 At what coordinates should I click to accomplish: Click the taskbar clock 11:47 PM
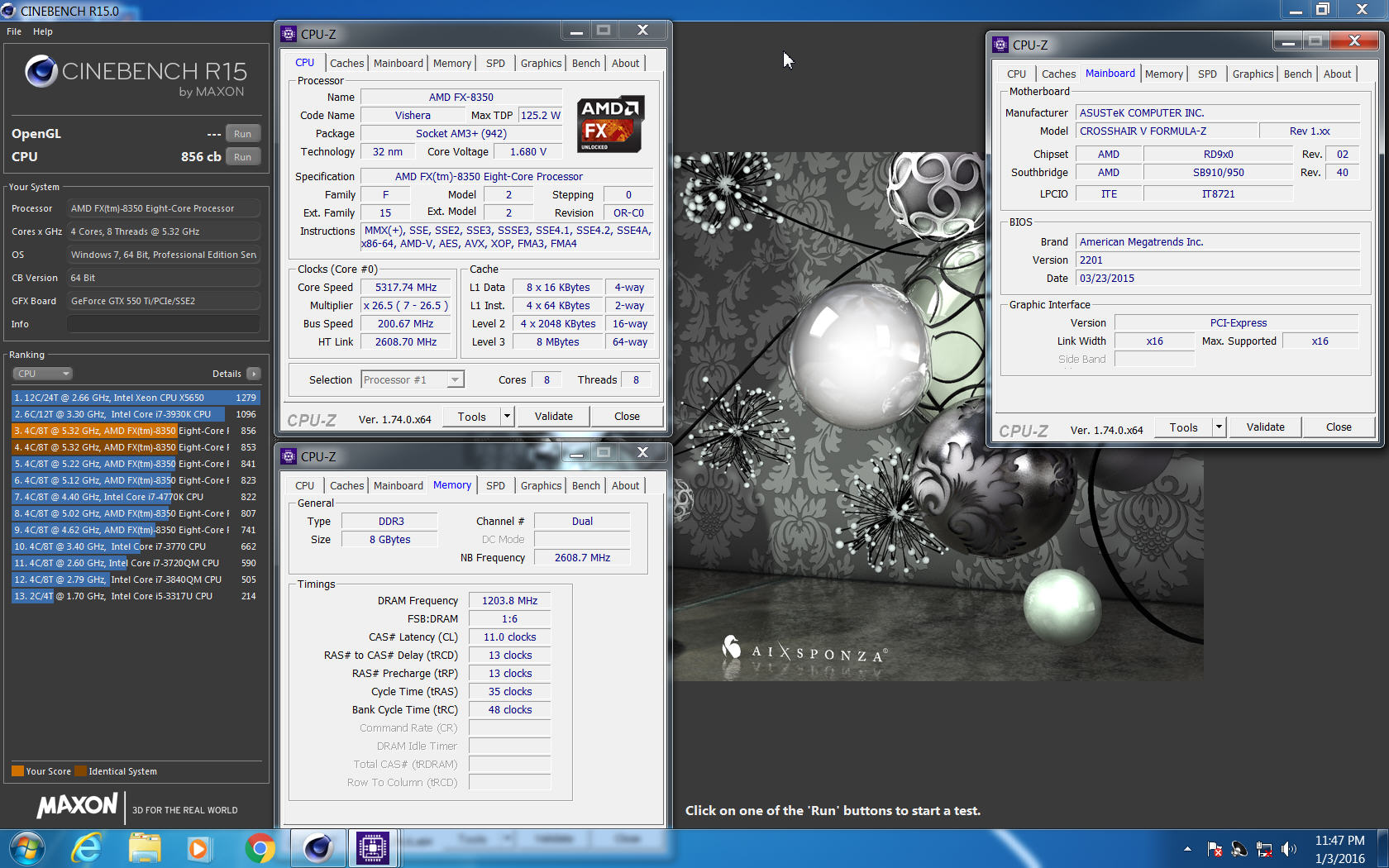[1340, 841]
